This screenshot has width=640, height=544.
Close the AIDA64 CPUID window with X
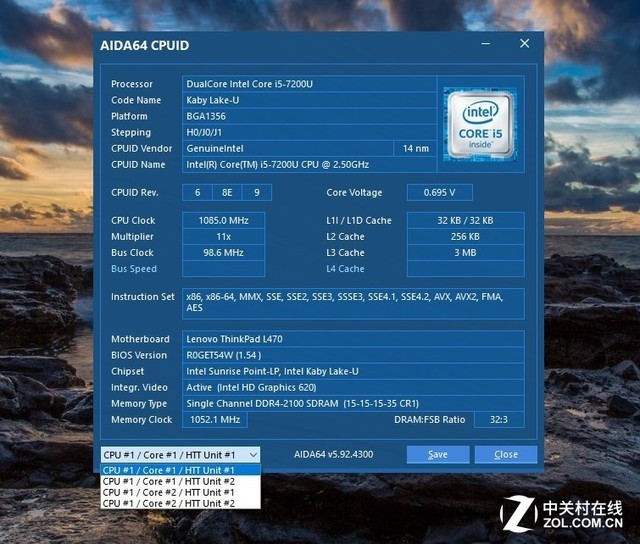tap(524, 44)
